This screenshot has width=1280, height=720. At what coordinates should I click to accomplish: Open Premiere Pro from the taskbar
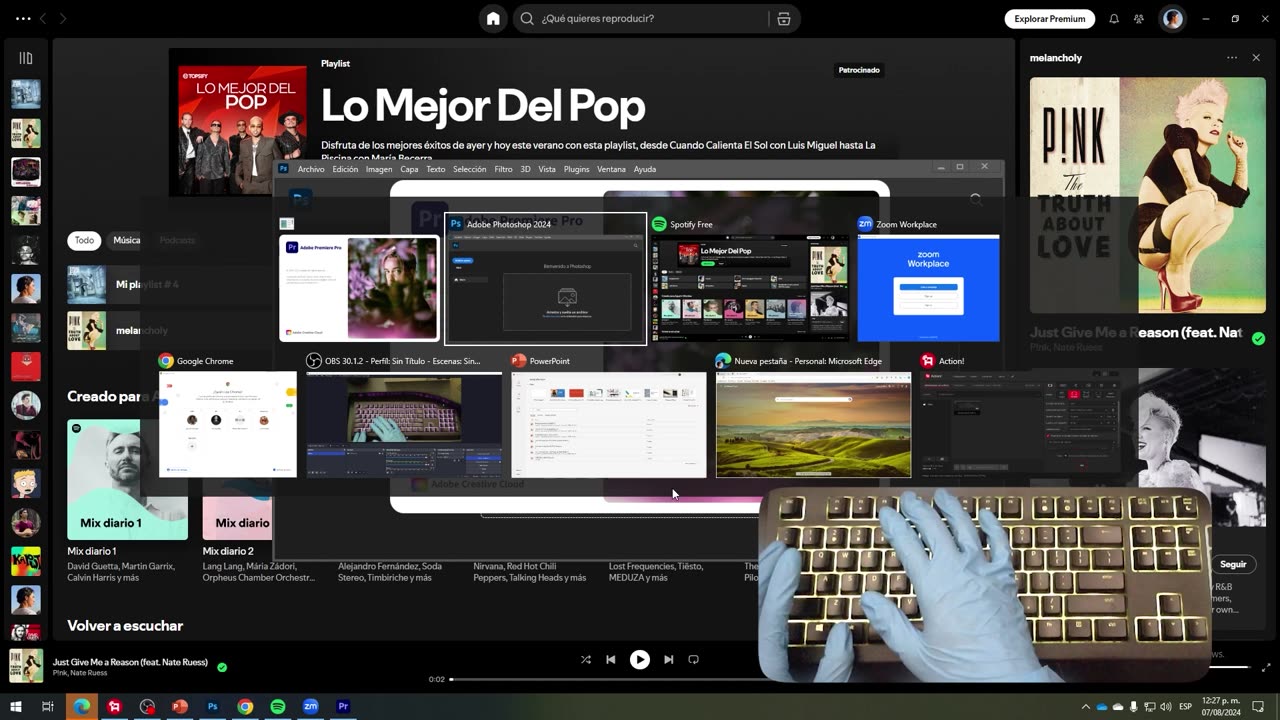pyautogui.click(x=343, y=706)
